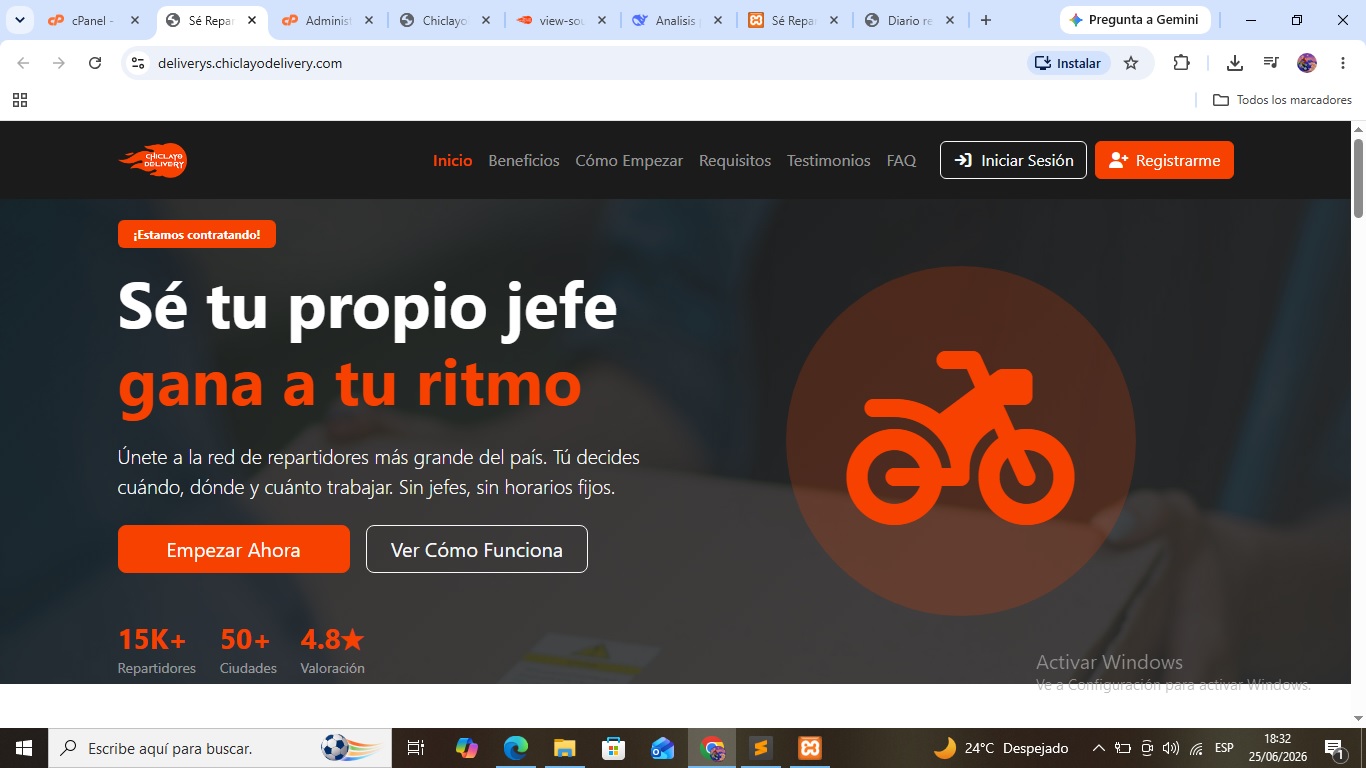The width and height of the screenshot is (1366, 768).
Task: Click the Chiclayo Delivery flame logo
Action: coord(153,160)
